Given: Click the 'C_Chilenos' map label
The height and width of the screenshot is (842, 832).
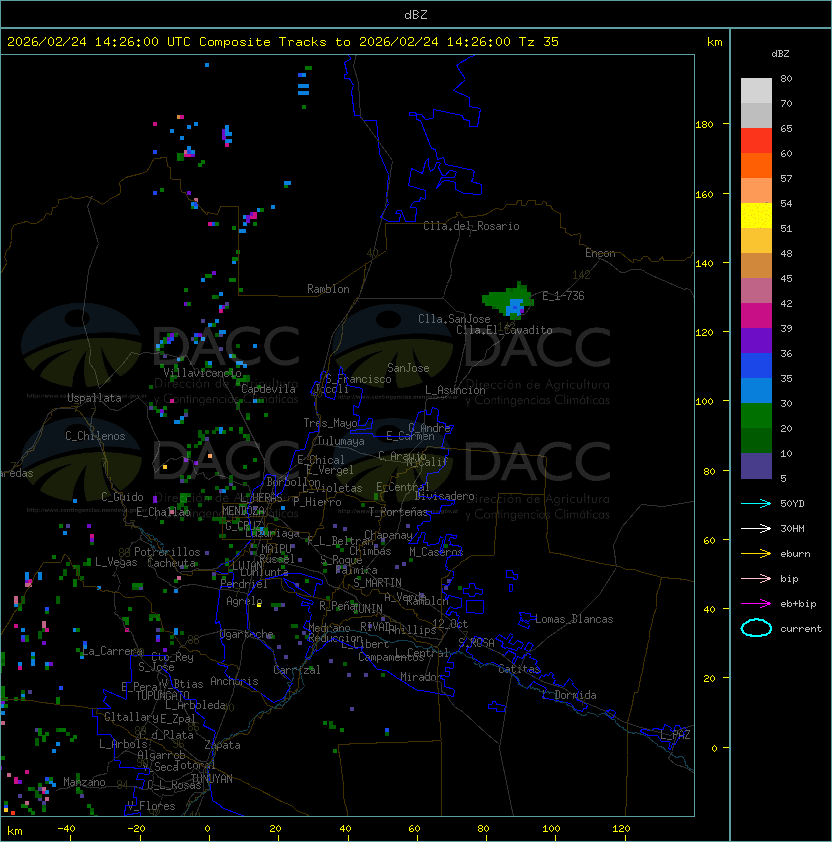Looking at the screenshot, I should pyautogui.click(x=95, y=436).
